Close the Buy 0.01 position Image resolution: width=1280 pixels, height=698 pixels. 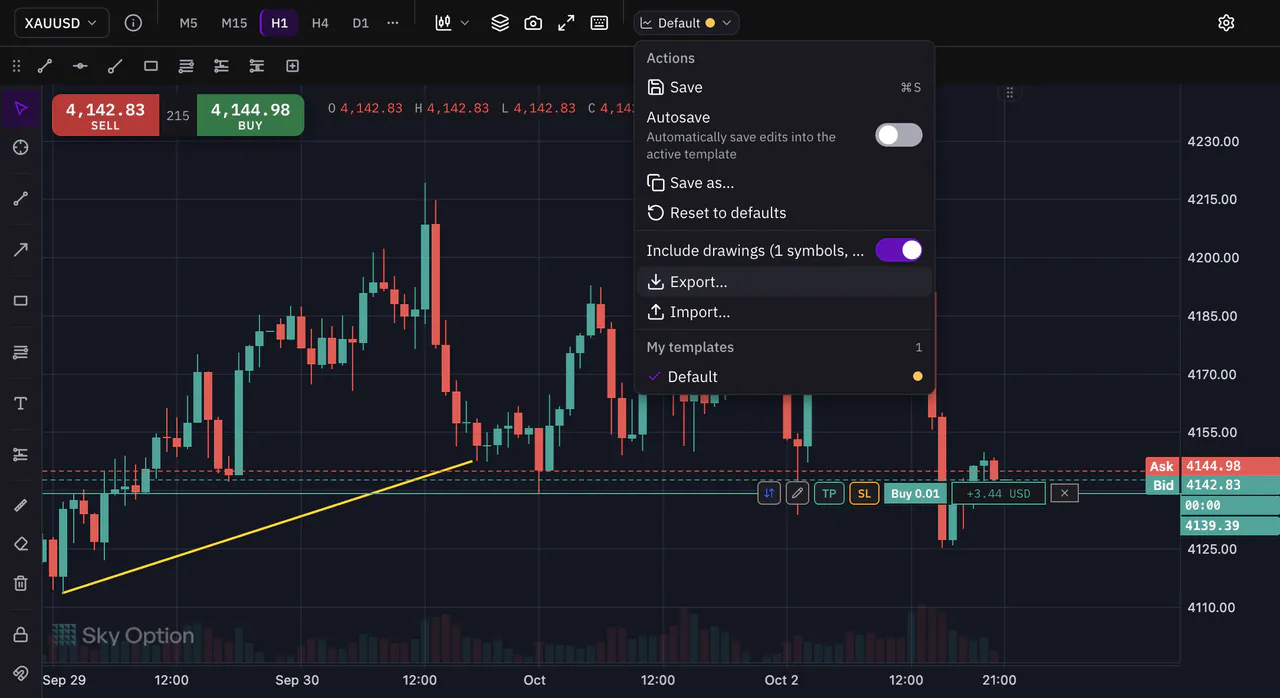(1064, 493)
